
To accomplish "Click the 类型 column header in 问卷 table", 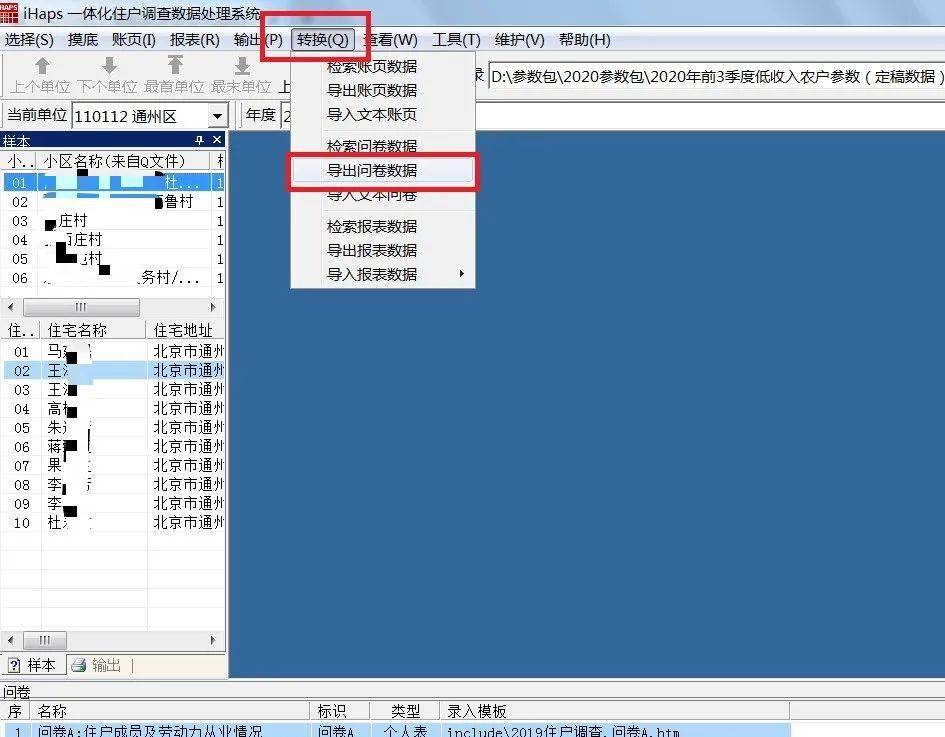I will tap(405, 711).
